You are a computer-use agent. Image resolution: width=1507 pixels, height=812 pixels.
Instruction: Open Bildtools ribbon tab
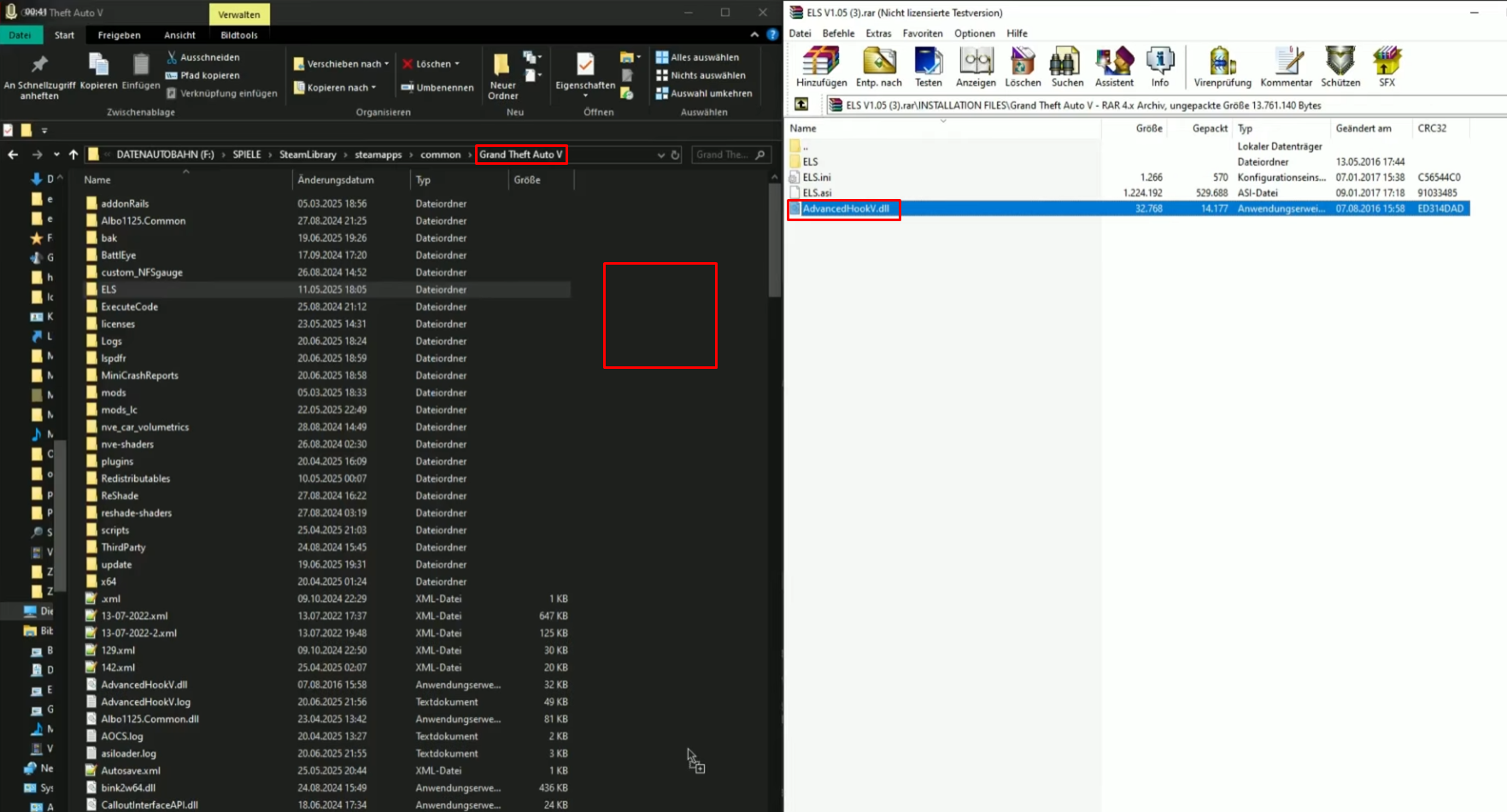pyautogui.click(x=239, y=35)
